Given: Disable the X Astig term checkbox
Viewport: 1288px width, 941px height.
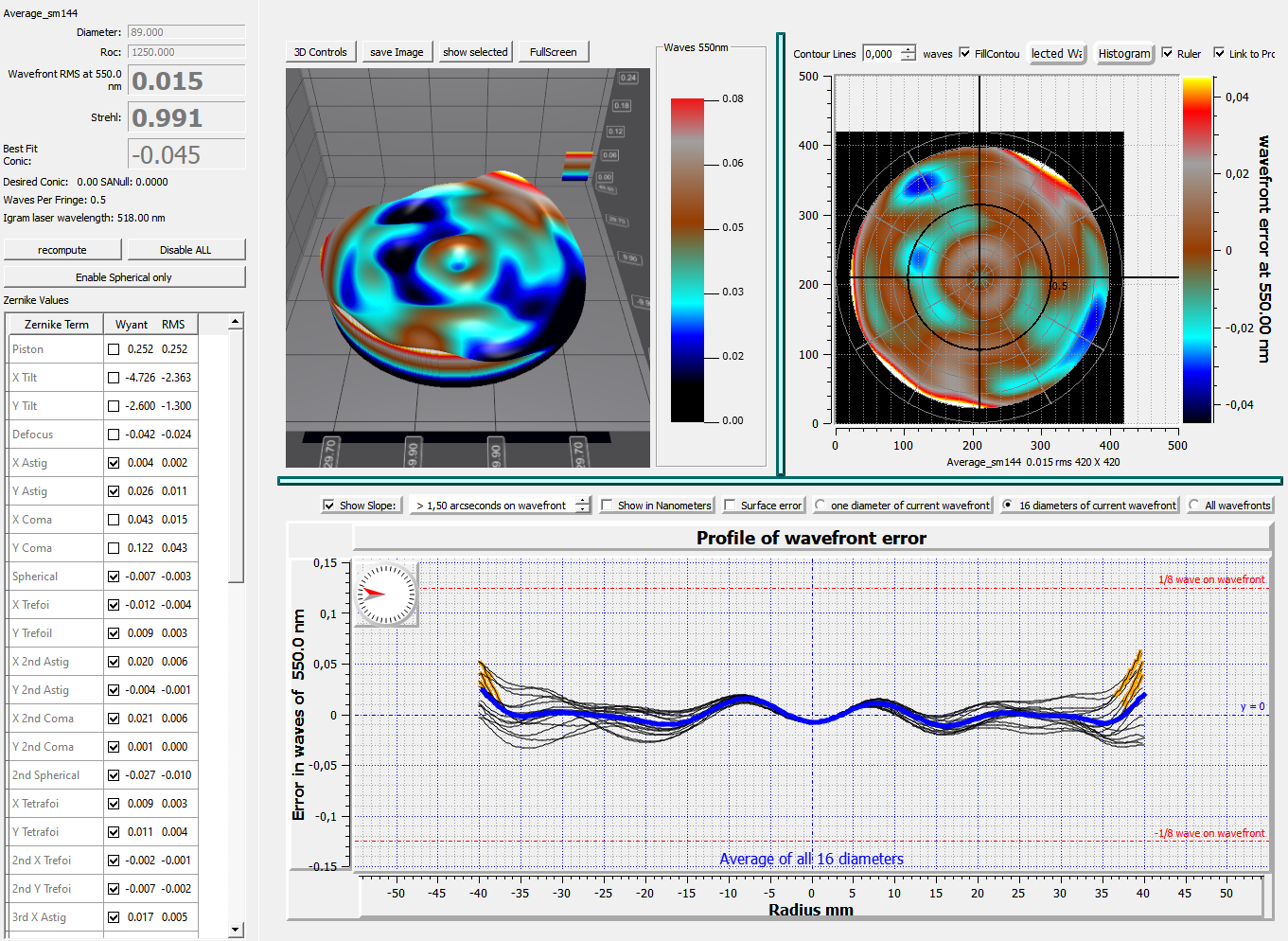Looking at the screenshot, I should (x=114, y=463).
